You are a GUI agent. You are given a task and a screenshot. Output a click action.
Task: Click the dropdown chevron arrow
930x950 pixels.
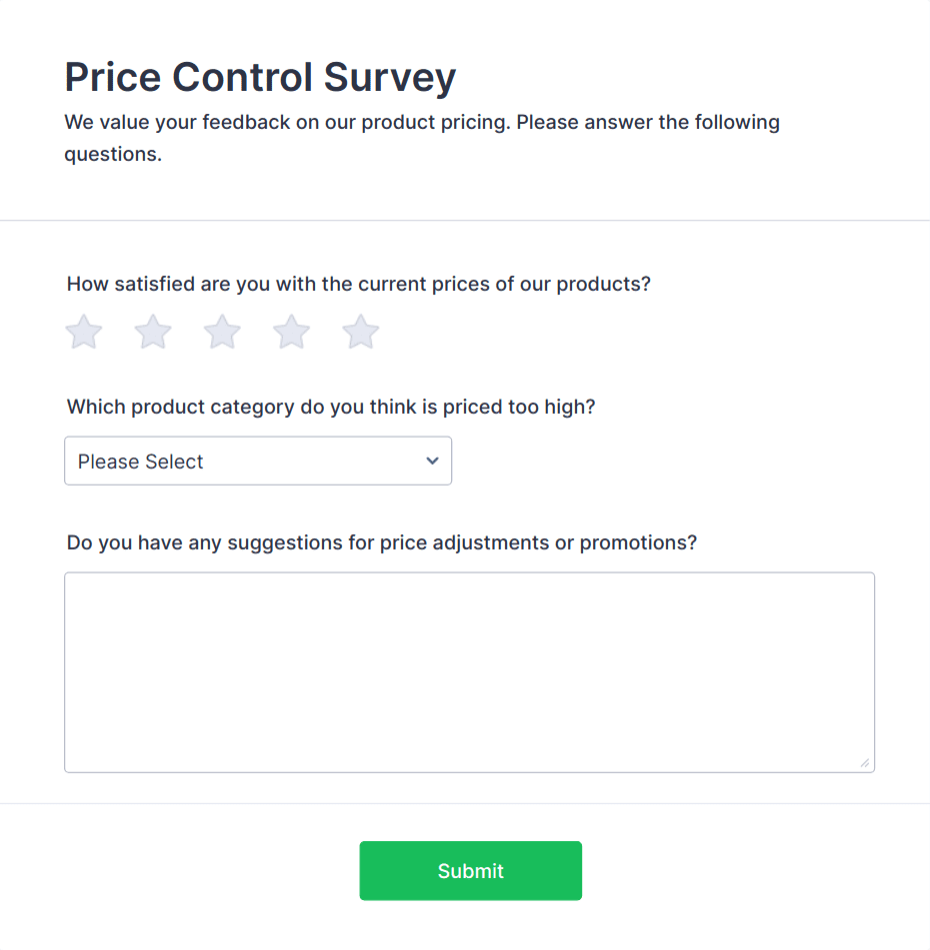coord(432,461)
